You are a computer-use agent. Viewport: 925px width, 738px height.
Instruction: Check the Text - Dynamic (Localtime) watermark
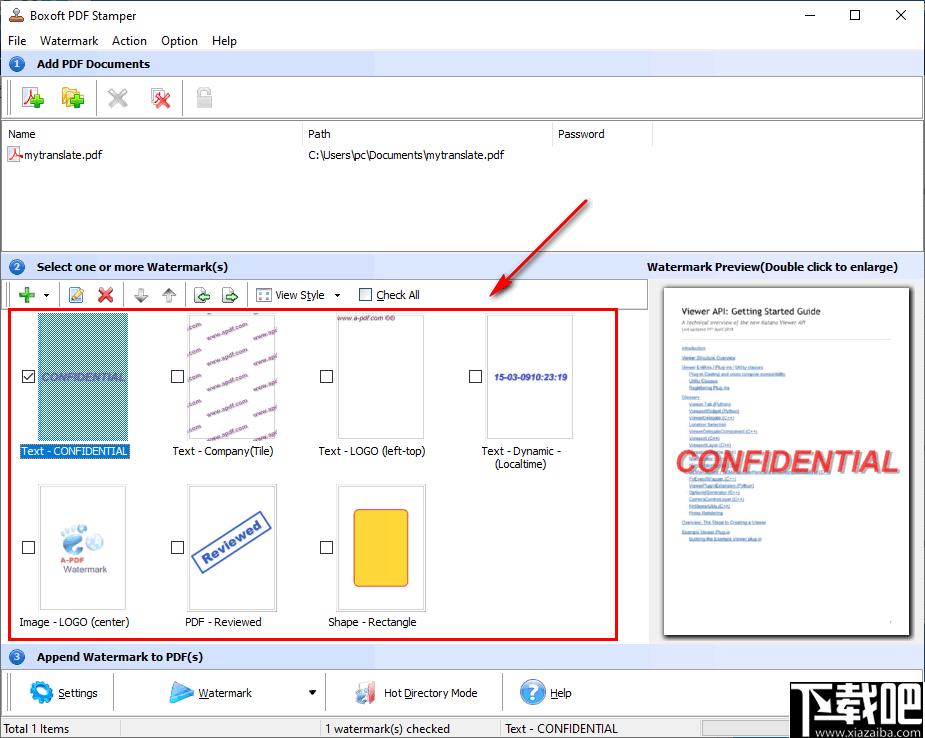pyautogui.click(x=475, y=376)
